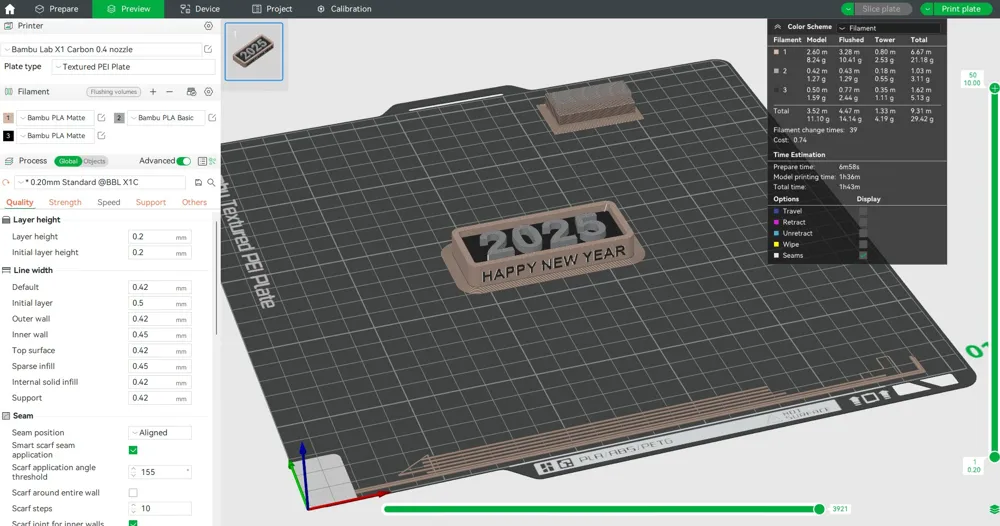Toggle Retract display checkbox

863,223
